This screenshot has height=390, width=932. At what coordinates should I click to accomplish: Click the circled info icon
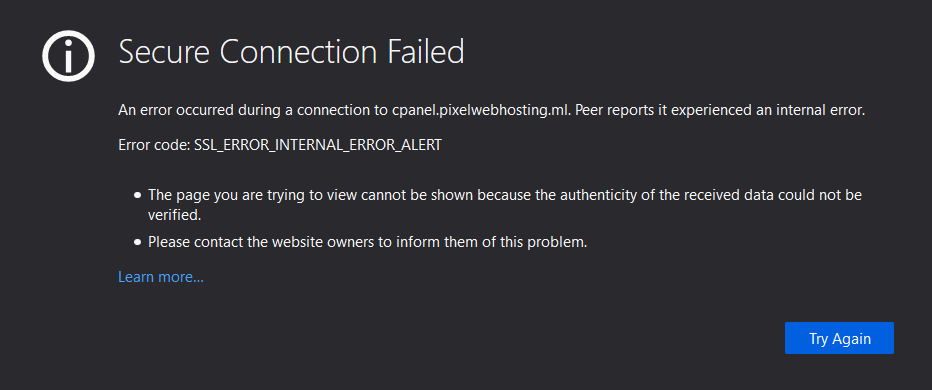(x=68, y=56)
